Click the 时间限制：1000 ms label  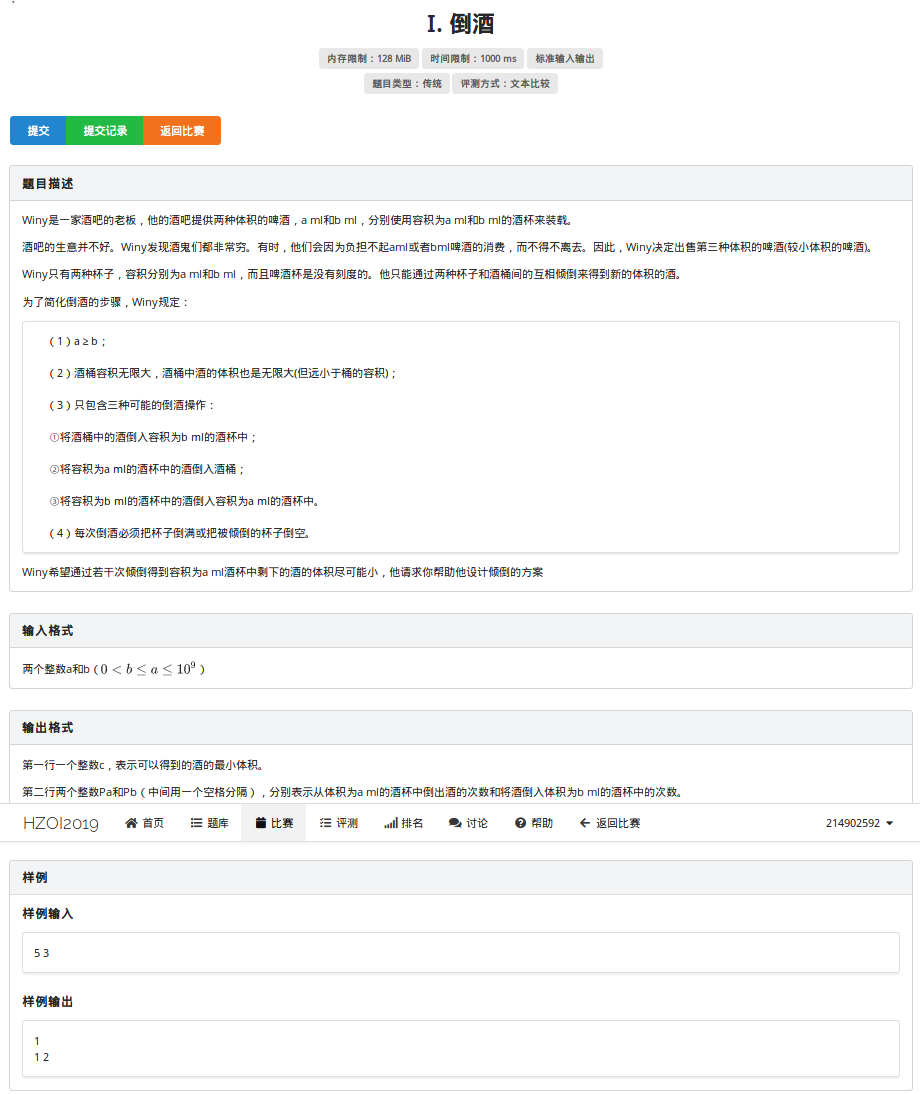(473, 59)
